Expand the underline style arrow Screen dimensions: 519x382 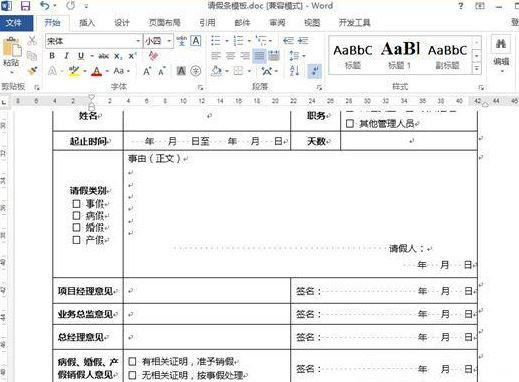coord(91,56)
